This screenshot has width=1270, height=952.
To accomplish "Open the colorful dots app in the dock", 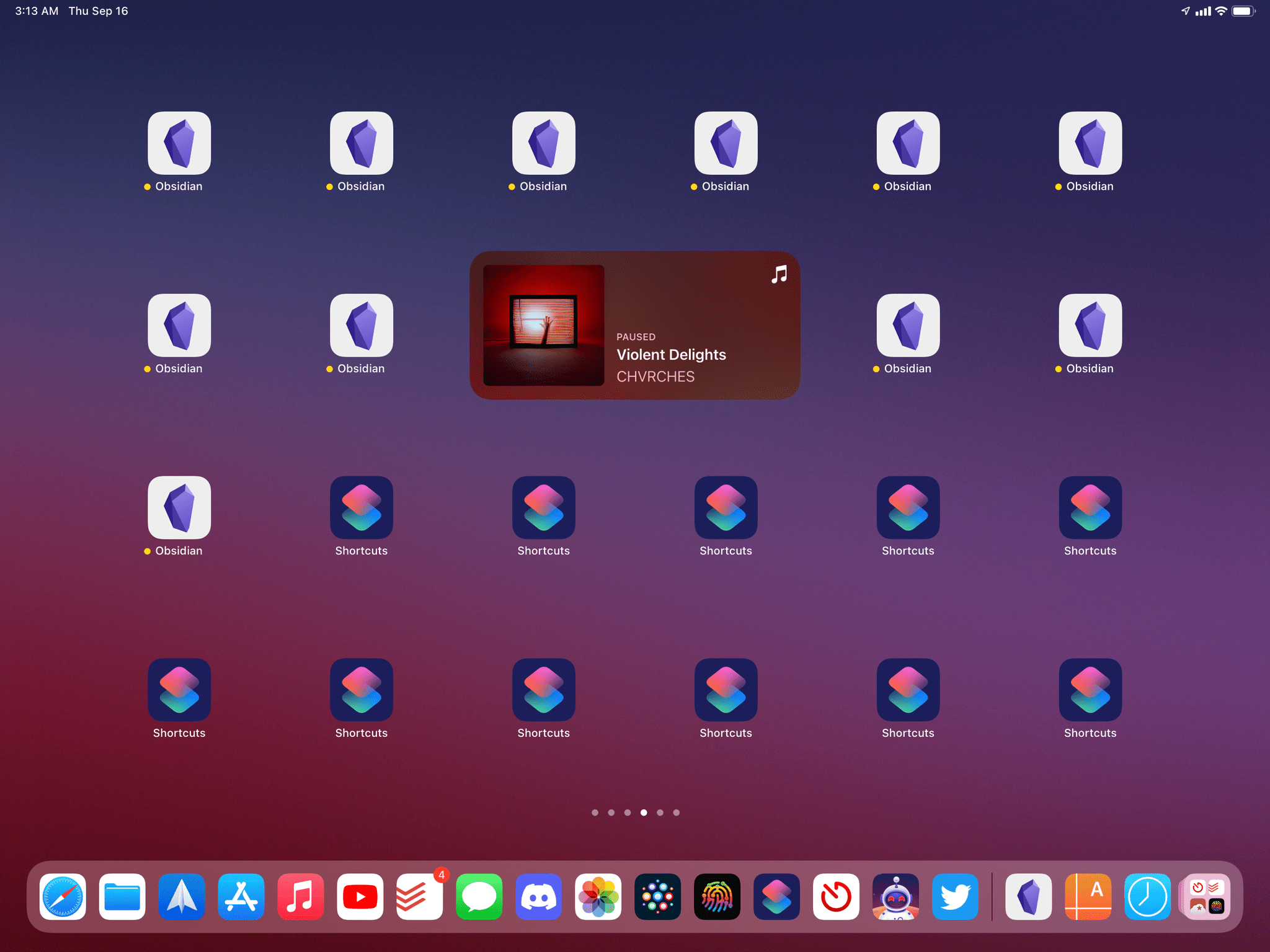I will coord(658,896).
